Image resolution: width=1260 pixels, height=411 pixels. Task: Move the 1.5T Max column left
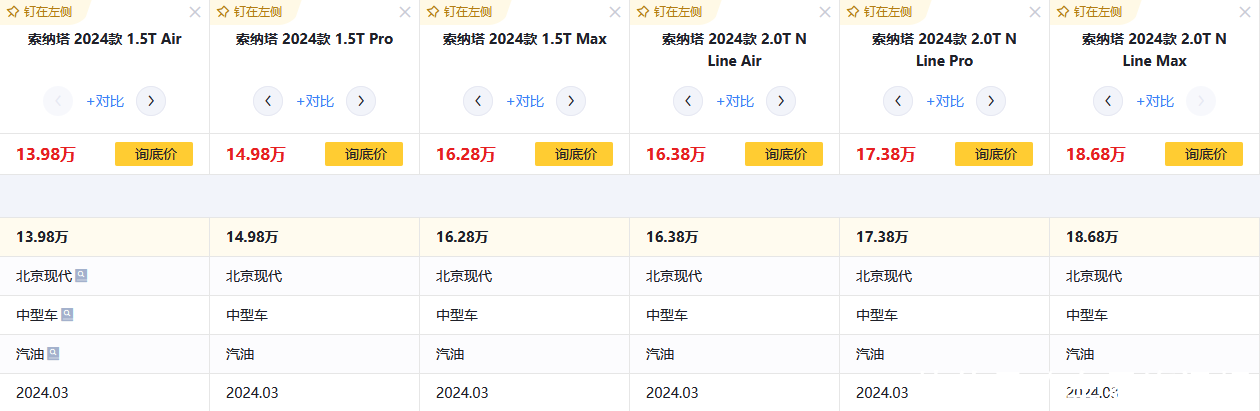click(x=478, y=101)
